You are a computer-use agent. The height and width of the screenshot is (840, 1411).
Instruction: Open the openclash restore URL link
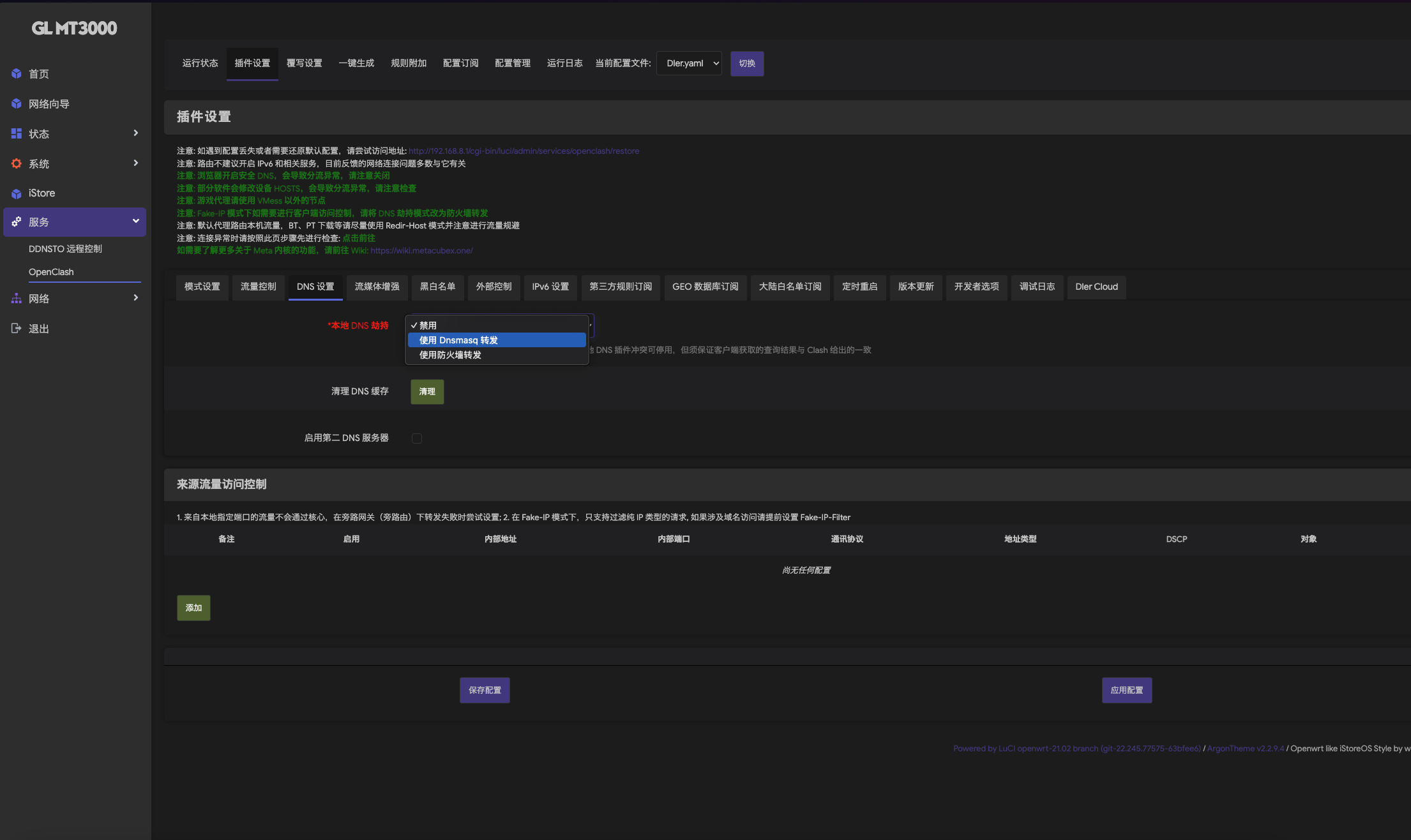tap(524, 151)
